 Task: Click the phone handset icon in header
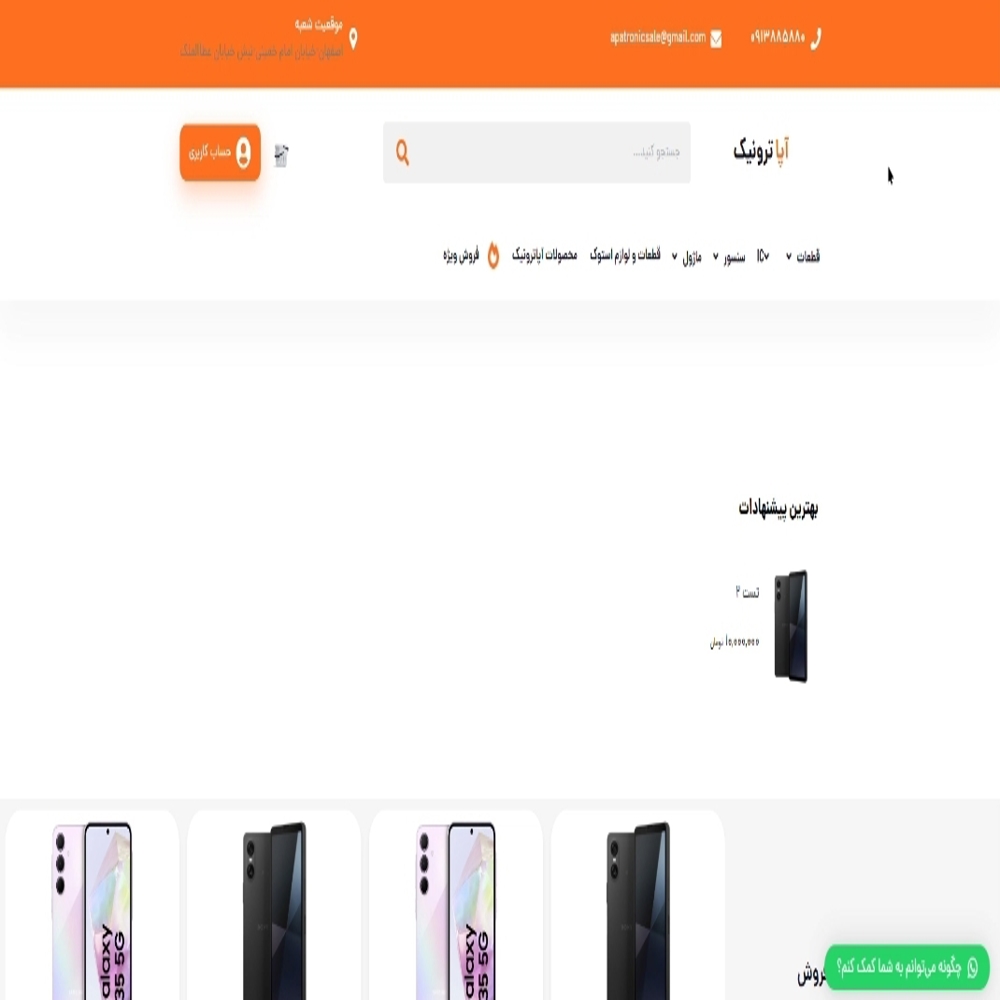[816, 39]
